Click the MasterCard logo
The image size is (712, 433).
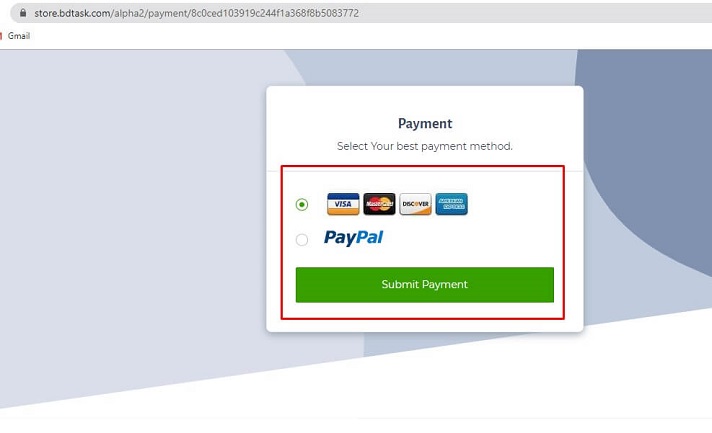tap(379, 204)
